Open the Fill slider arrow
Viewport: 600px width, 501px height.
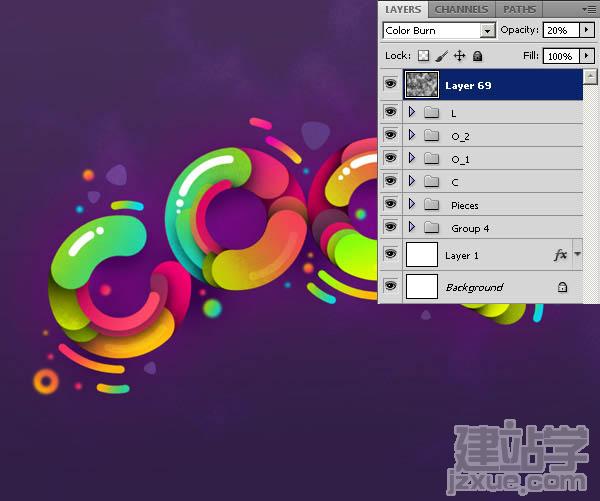587,56
